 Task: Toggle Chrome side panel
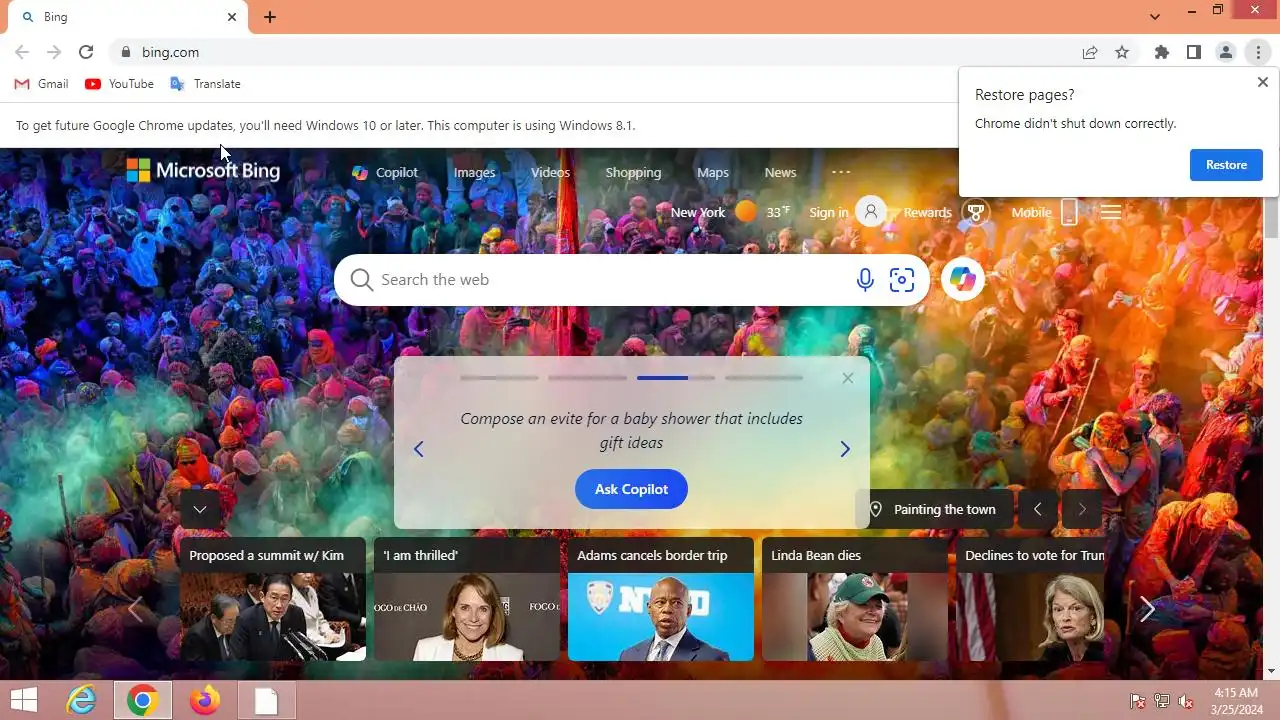[x=1194, y=52]
